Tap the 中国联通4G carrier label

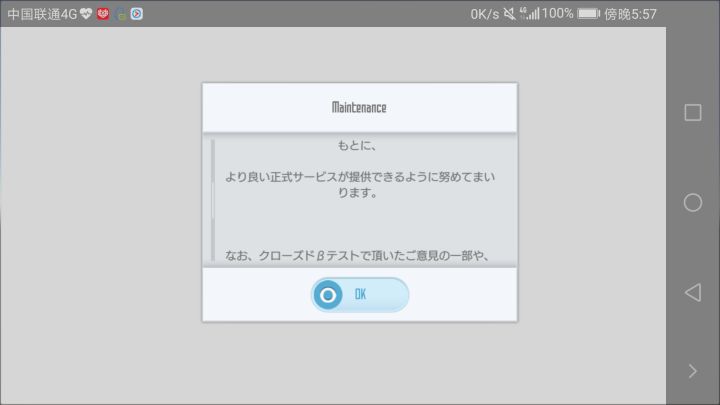pos(42,14)
